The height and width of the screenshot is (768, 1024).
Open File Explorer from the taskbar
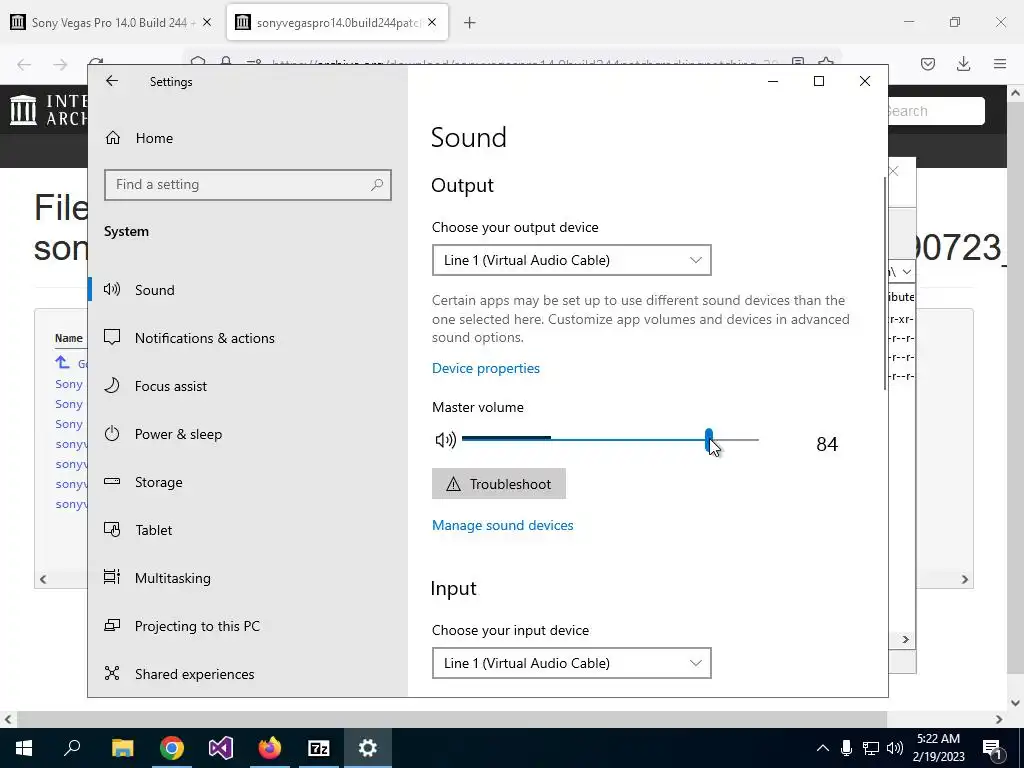[x=122, y=748]
